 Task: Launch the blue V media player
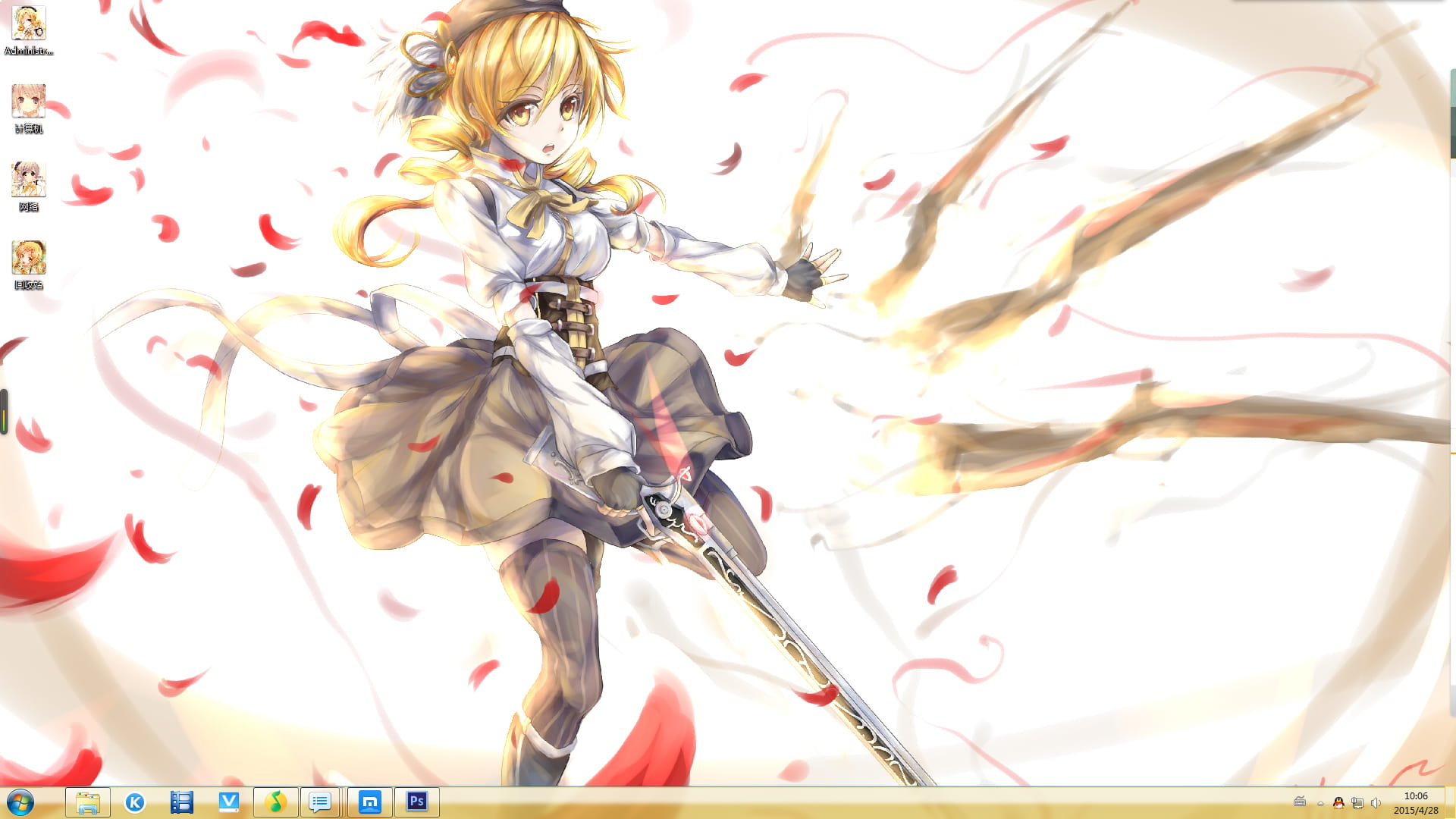pyautogui.click(x=229, y=802)
